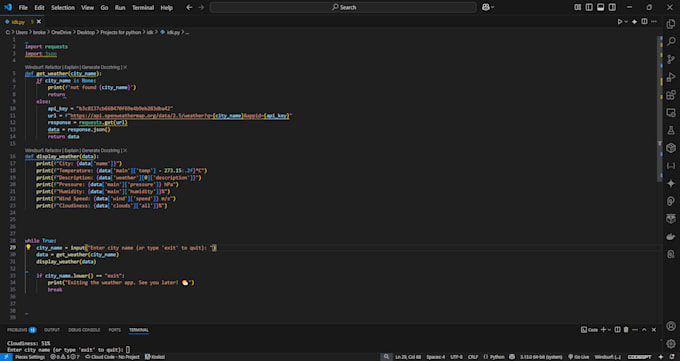Go back with navigation arrow

point(189,7)
